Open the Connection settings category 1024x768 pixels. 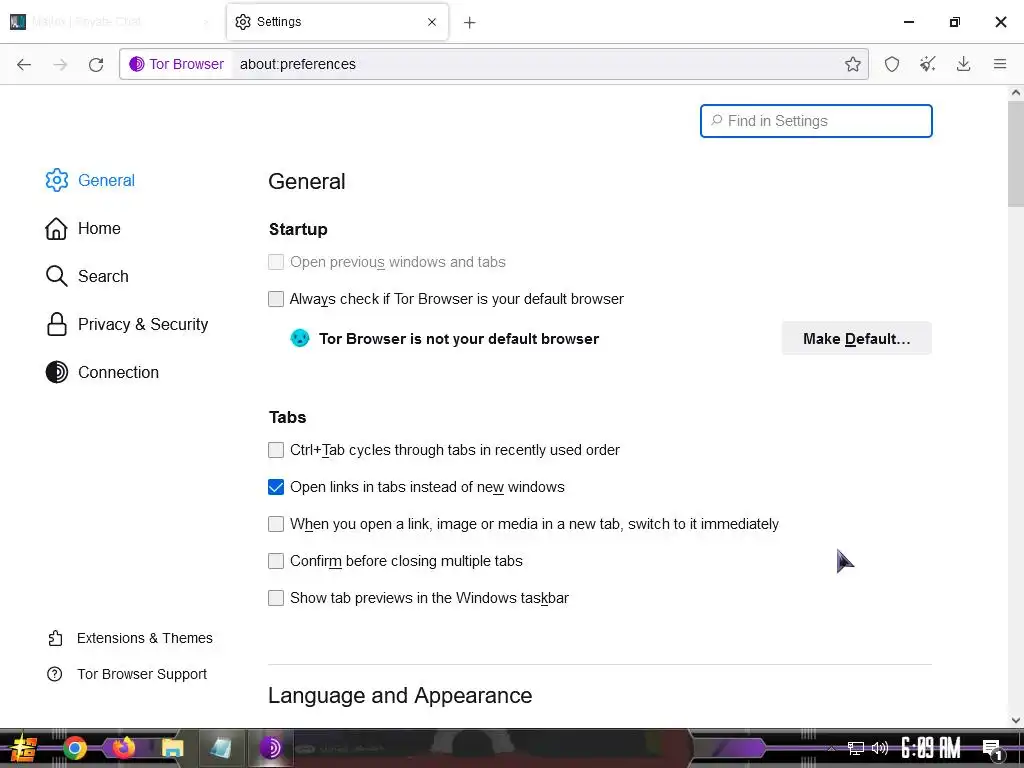click(102, 372)
